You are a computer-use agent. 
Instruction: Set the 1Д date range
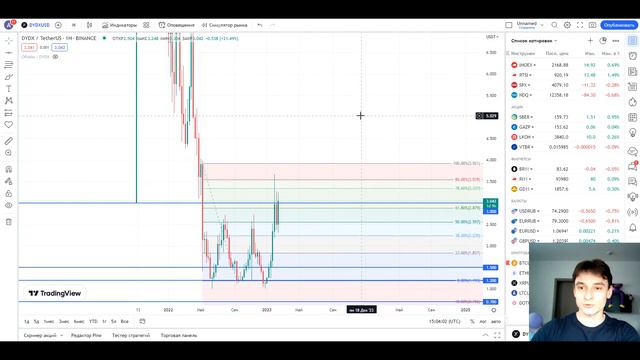tap(27, 322)
